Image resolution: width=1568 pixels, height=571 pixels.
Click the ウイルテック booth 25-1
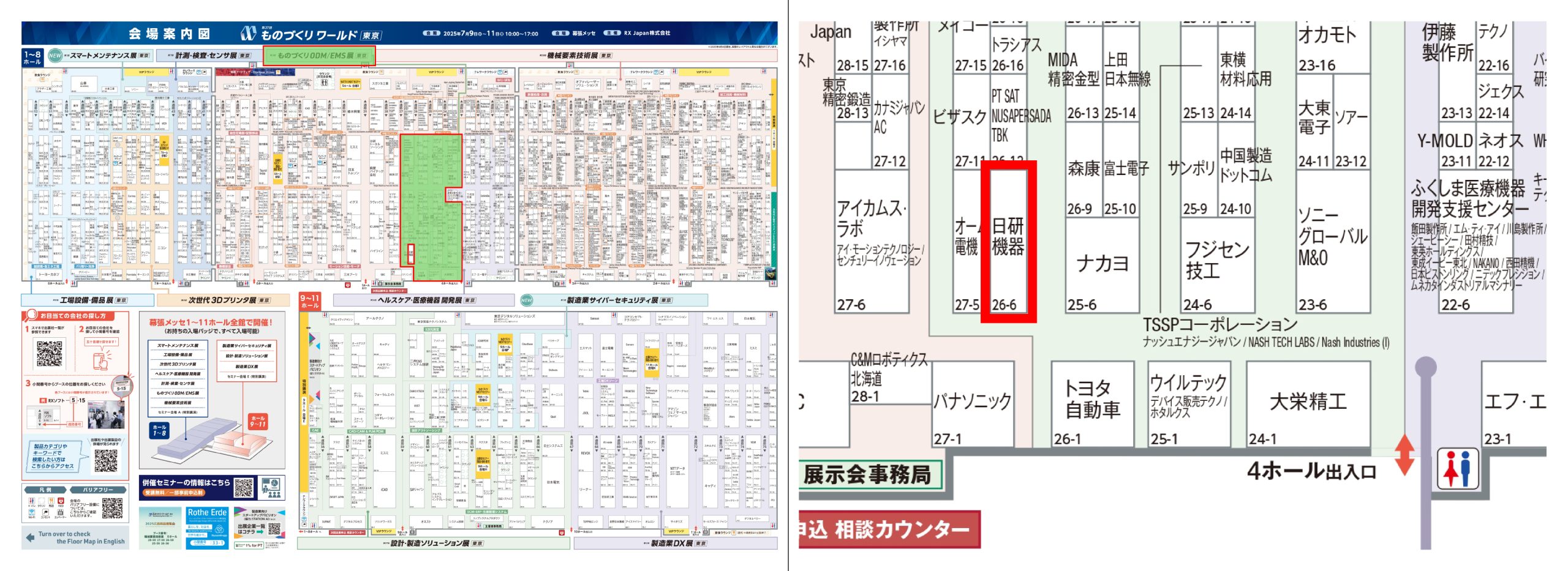coord(1189,404)
